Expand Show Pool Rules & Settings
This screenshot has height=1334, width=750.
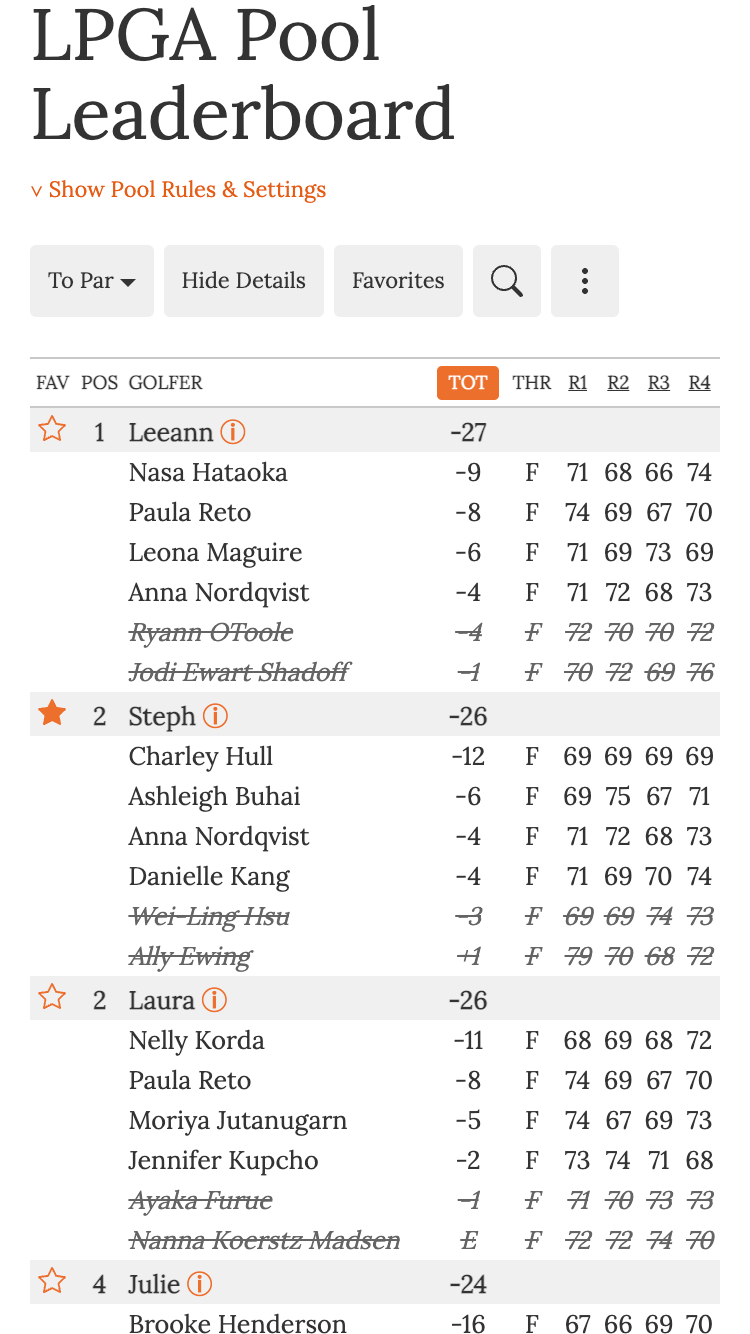(x=179, y=190)
